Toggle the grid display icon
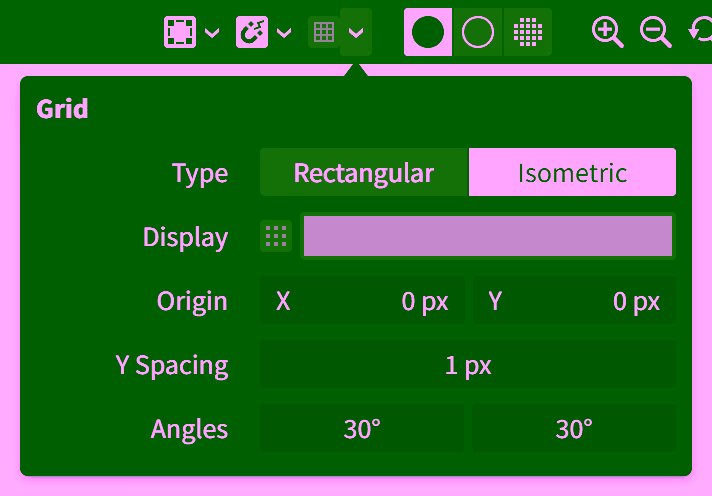Image resolution: width=712 pixels, height=496 pixels. (324, 32)
